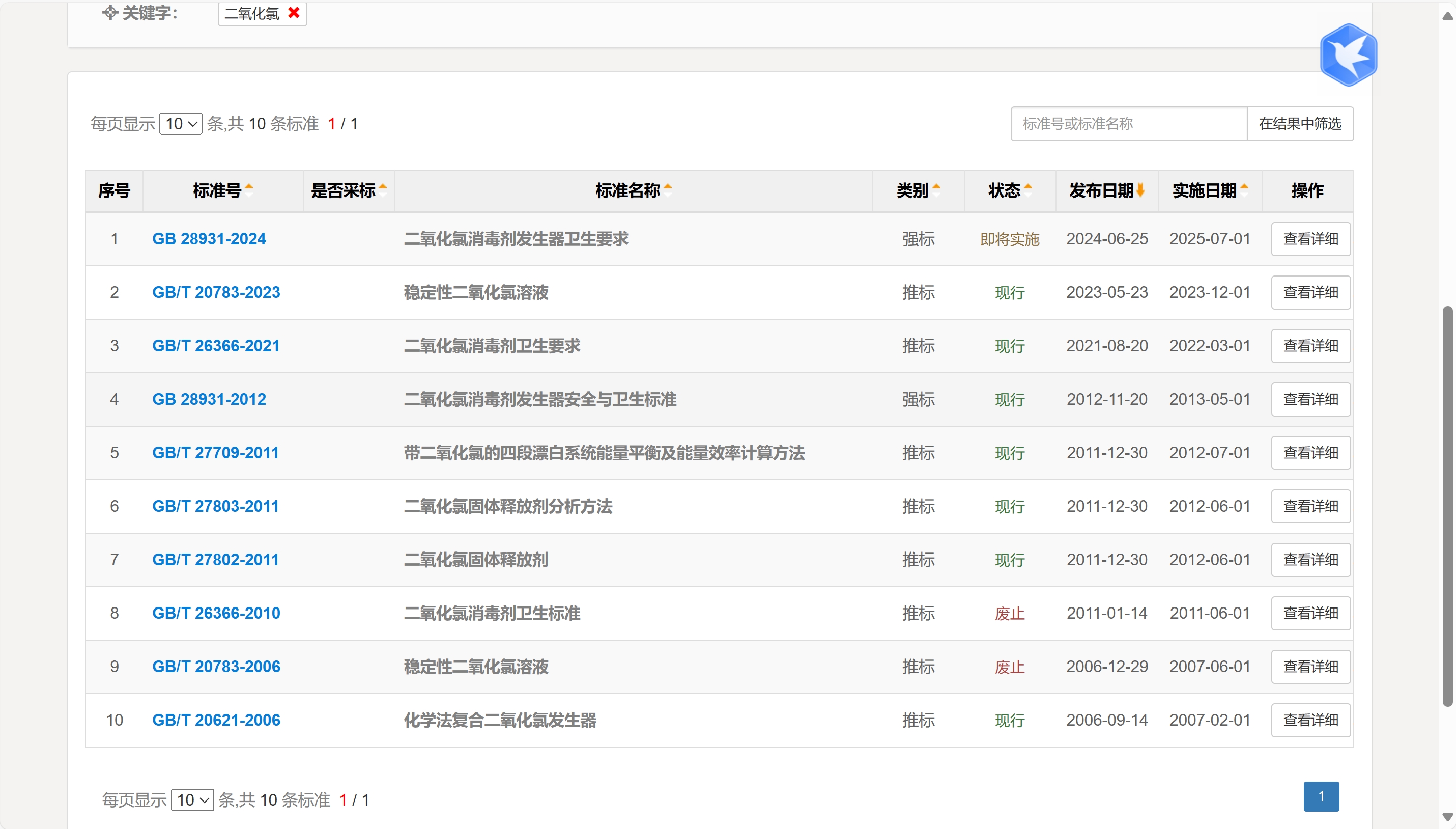Sort table by 标准号 column arrow
The image size is (1456, 829).
click(x=249, y=190)
